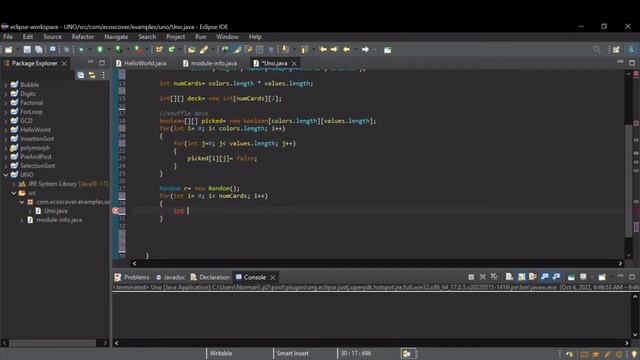Toggle Show Console on Standard Out change
The height and width of the screenshot is (360, 640).
[544, 277]
